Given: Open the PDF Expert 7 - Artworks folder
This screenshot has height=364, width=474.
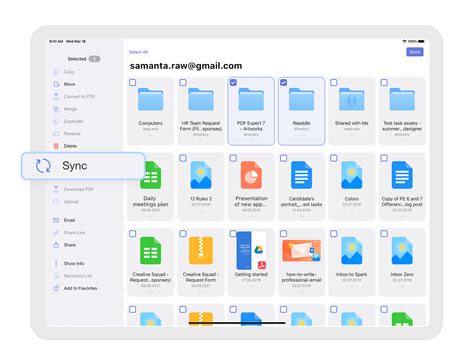Looking at the screenshot, I should pyautogui.click(x=251, y=99).
